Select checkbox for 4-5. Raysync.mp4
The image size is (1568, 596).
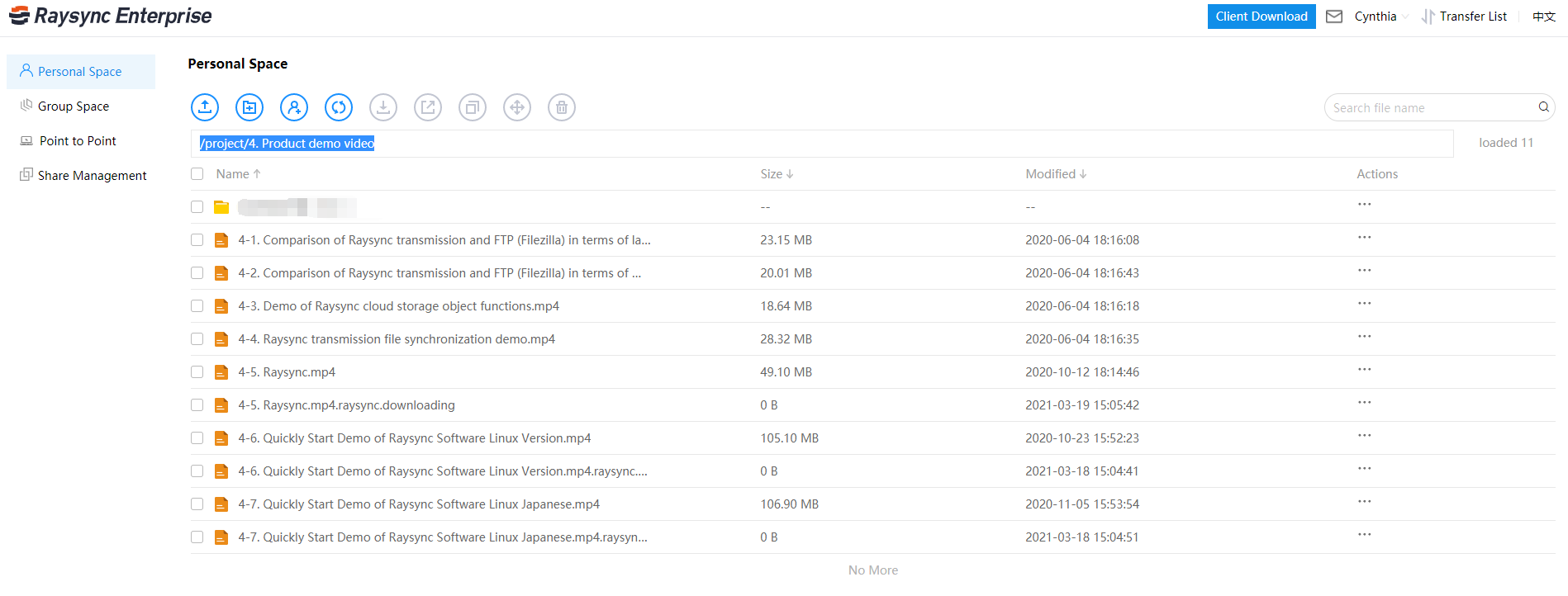click(x=197, y=372)
